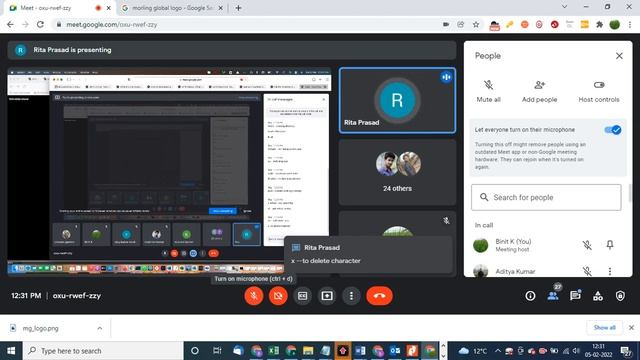This screenshot has width=640, height=360.
Task: Open a new browser tab
Action: coord(238,8)
